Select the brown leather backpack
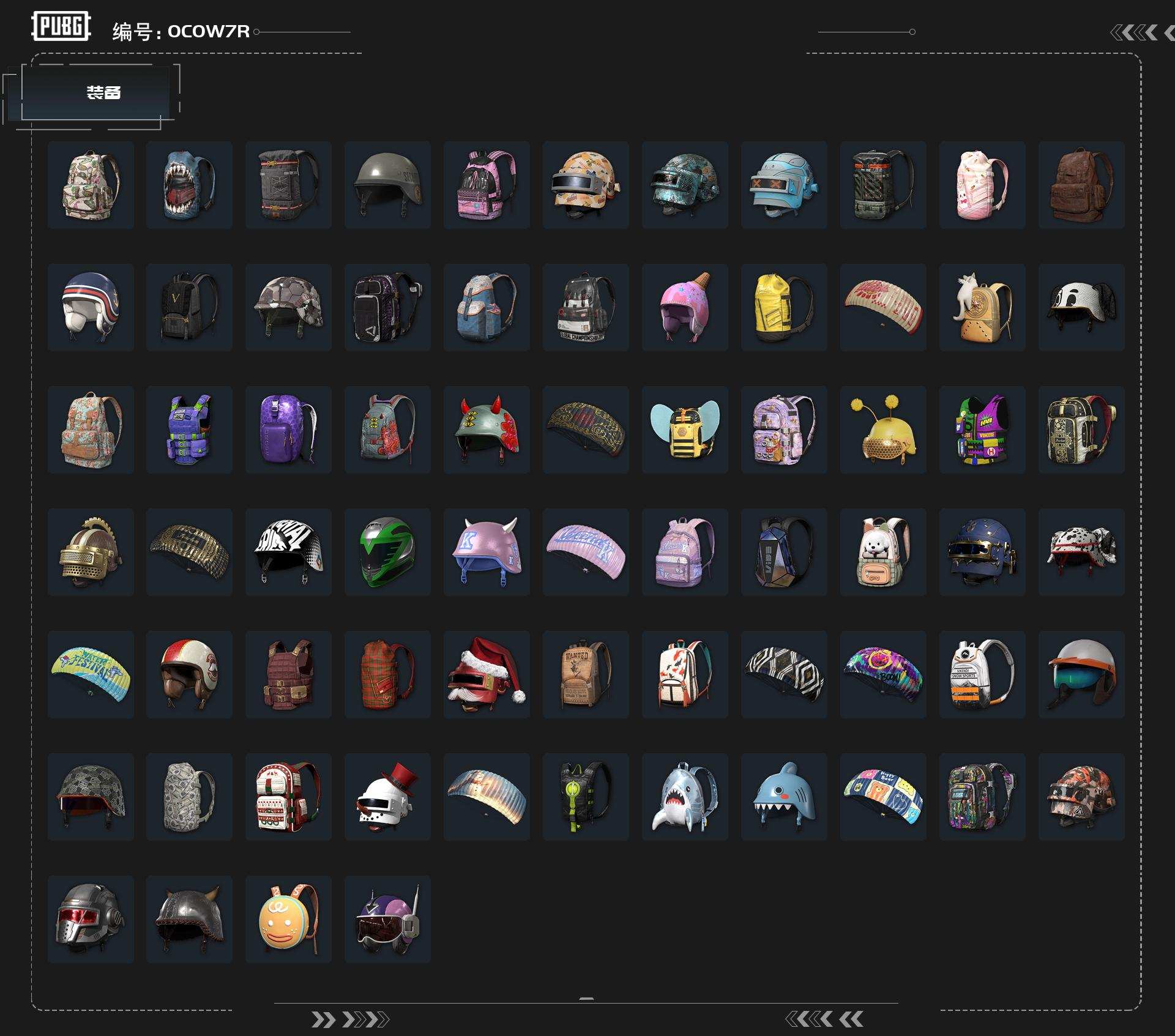Image resolution: width=1175 pixels, height=1036 pixels. (1081, 185)
